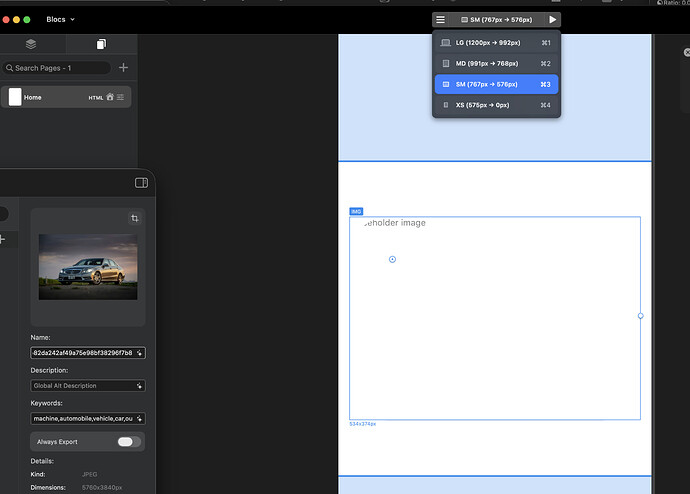Screen dimensions: 690x494
Task: Click the tablet icon beside MD breakpoint
Action: click(446, 63)
